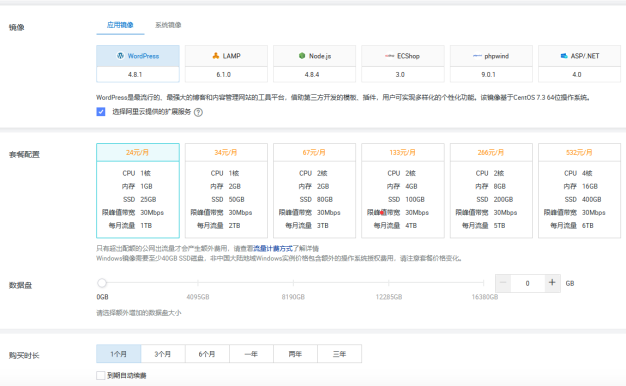Click the 数据盘 slider handle
The height and width of the screenshot is (386, 626).
(102, 283)
